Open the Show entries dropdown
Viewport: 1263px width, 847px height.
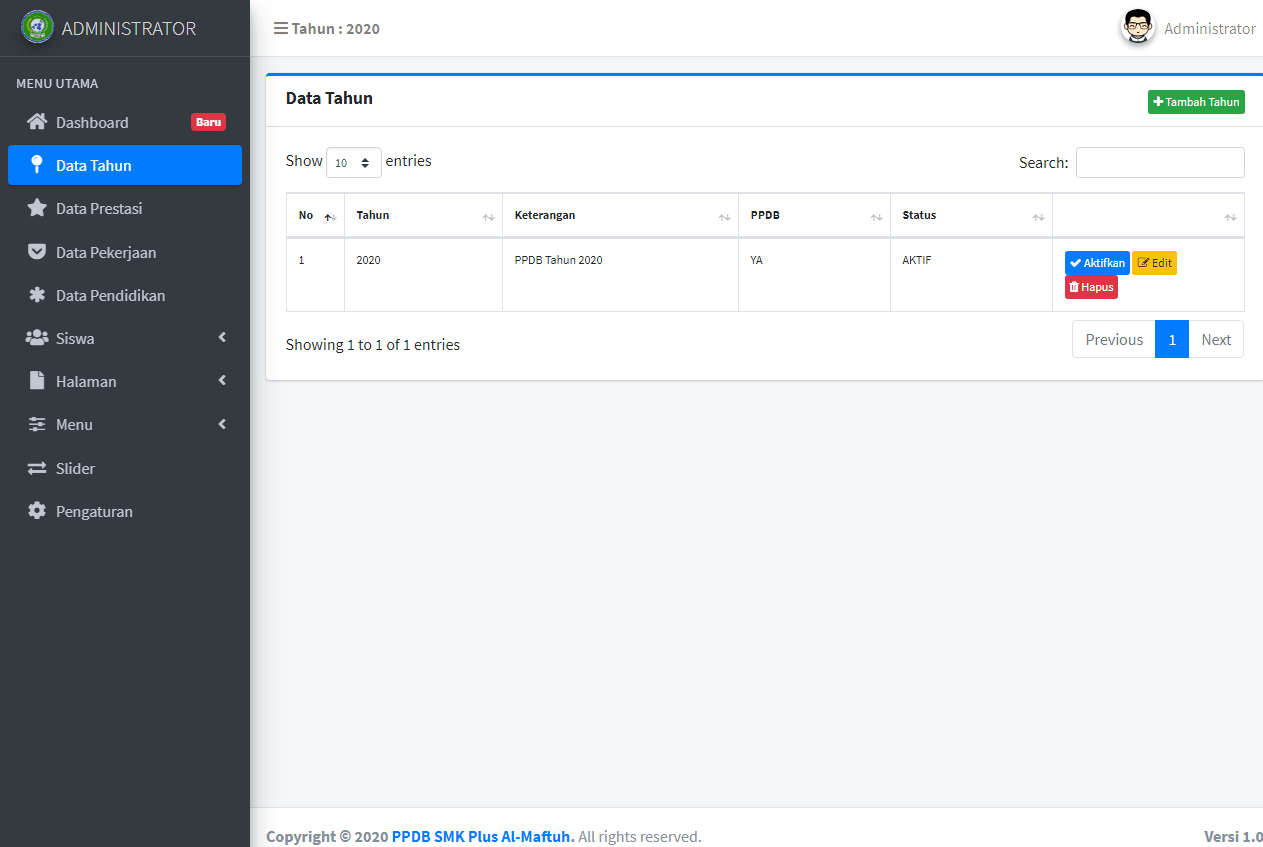pyautogui.click(x=354, y=161)
